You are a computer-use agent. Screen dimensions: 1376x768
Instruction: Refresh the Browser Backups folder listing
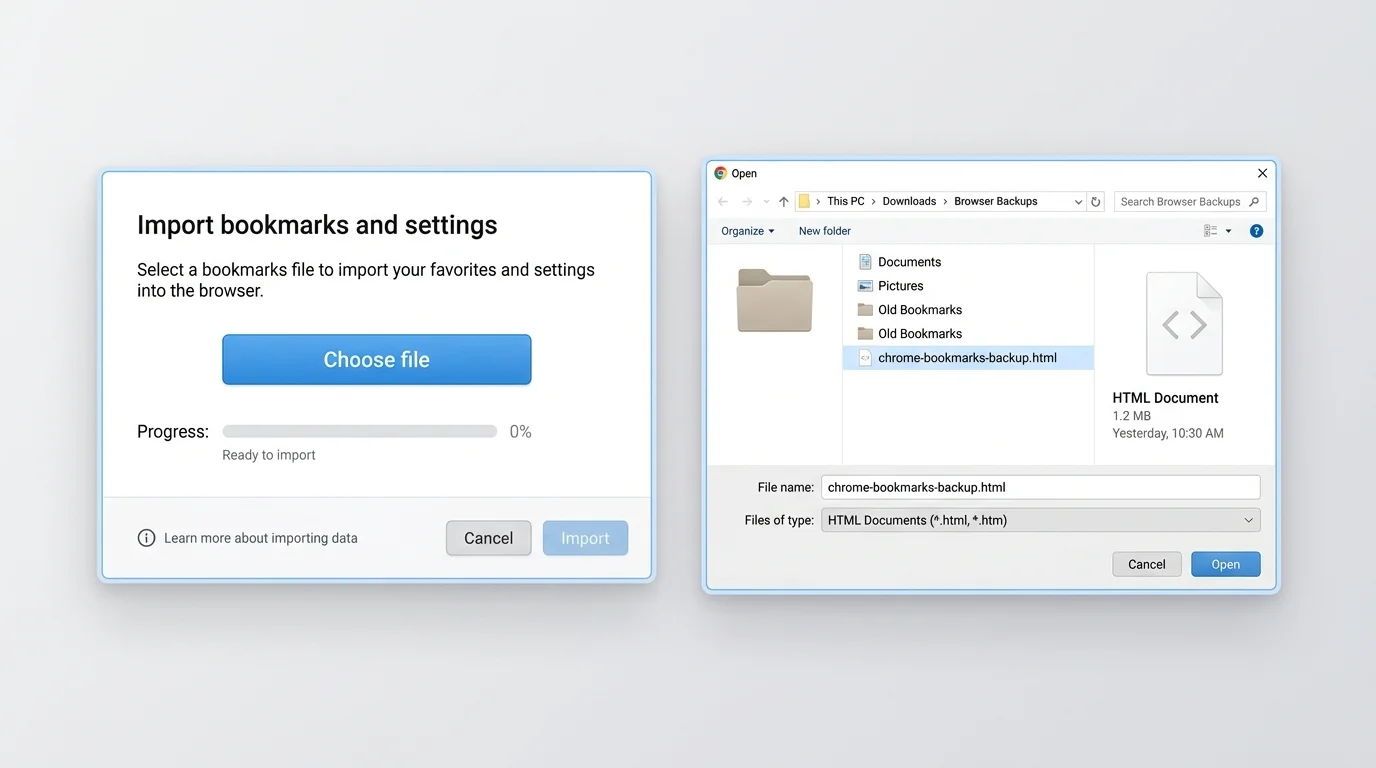pyautogui.click(x=1096, y=202)
